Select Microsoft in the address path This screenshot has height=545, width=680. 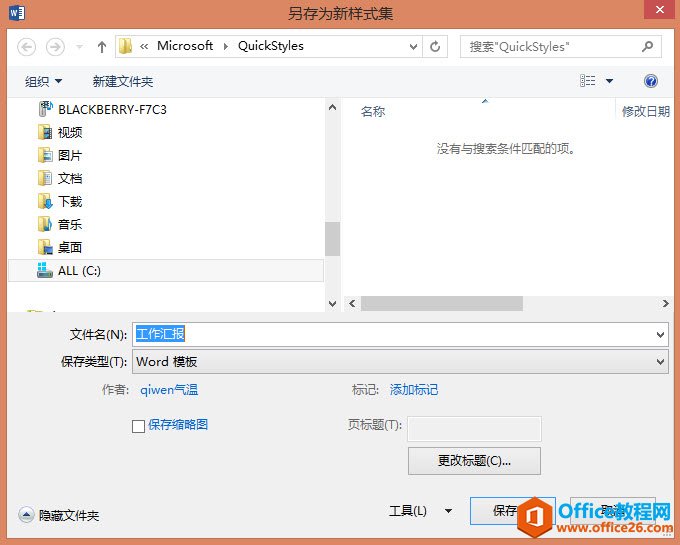185,46
